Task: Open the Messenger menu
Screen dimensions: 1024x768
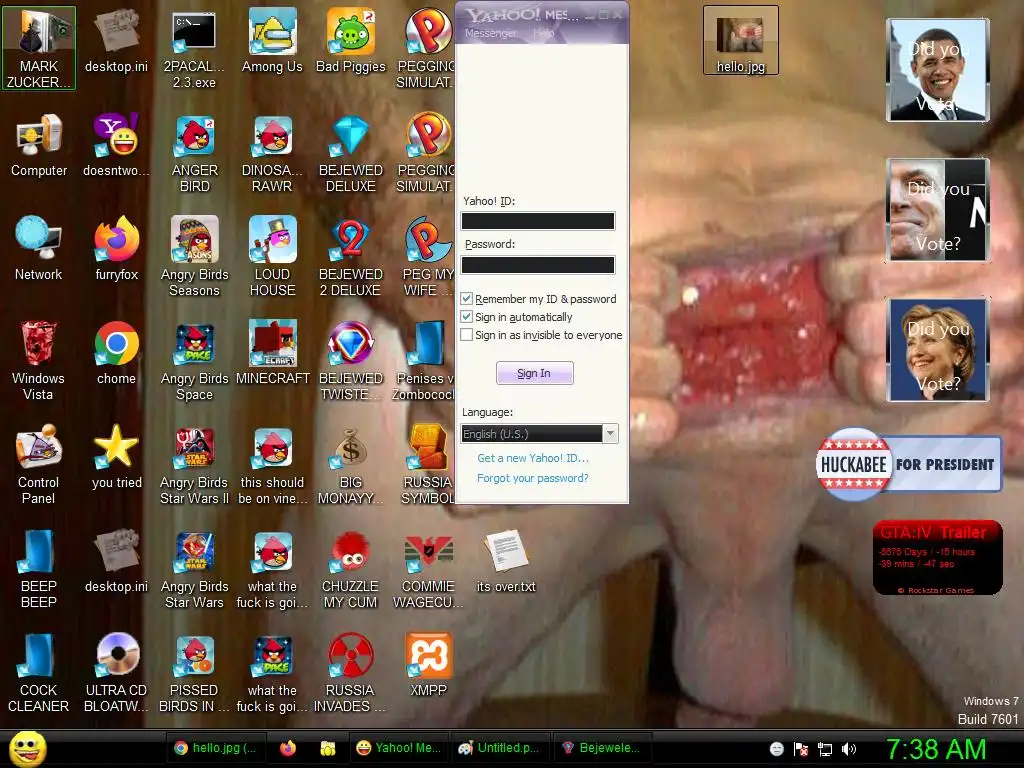Action: [x=490, y=33]
